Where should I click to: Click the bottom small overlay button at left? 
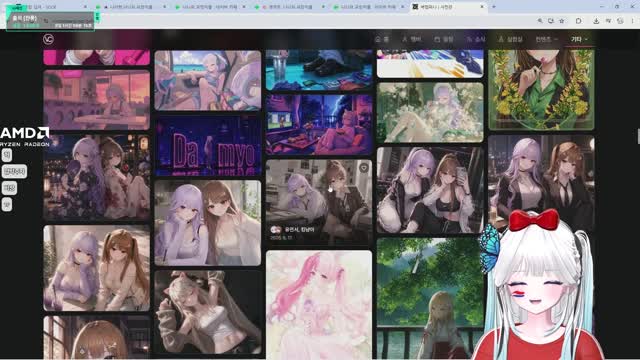tap(7, 204)
